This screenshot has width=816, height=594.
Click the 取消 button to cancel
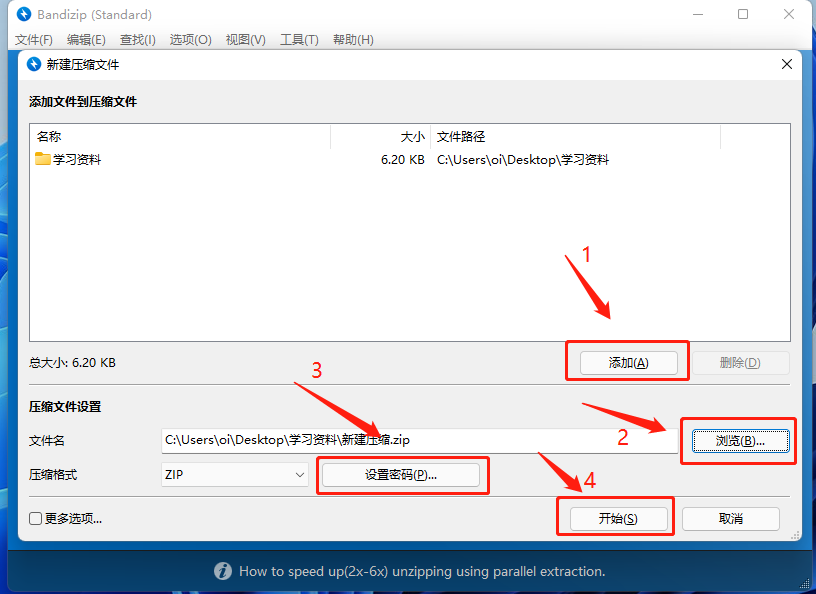point(730,519)
